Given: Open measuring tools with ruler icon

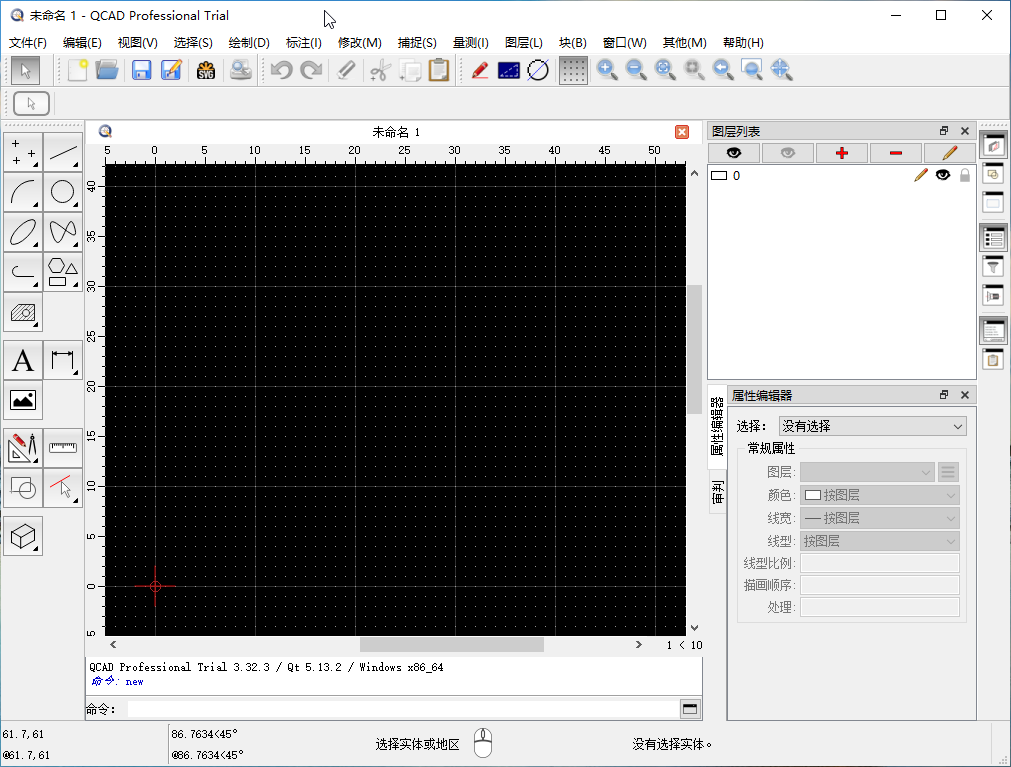Looking at the screenshot, I should pyautogui.click(x=63, y=448).
